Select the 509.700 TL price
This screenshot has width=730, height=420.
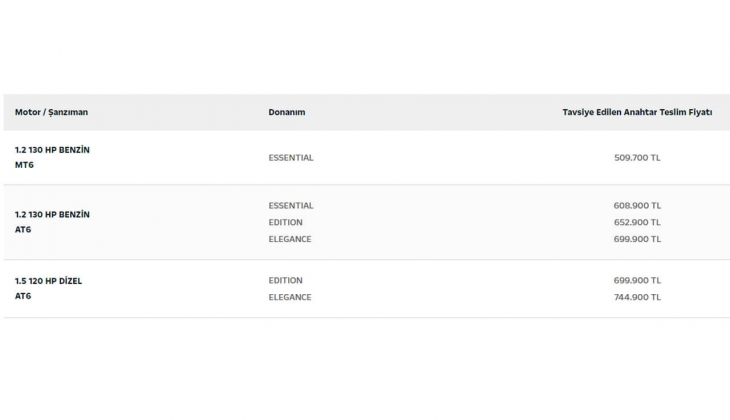tap(637, 157)
